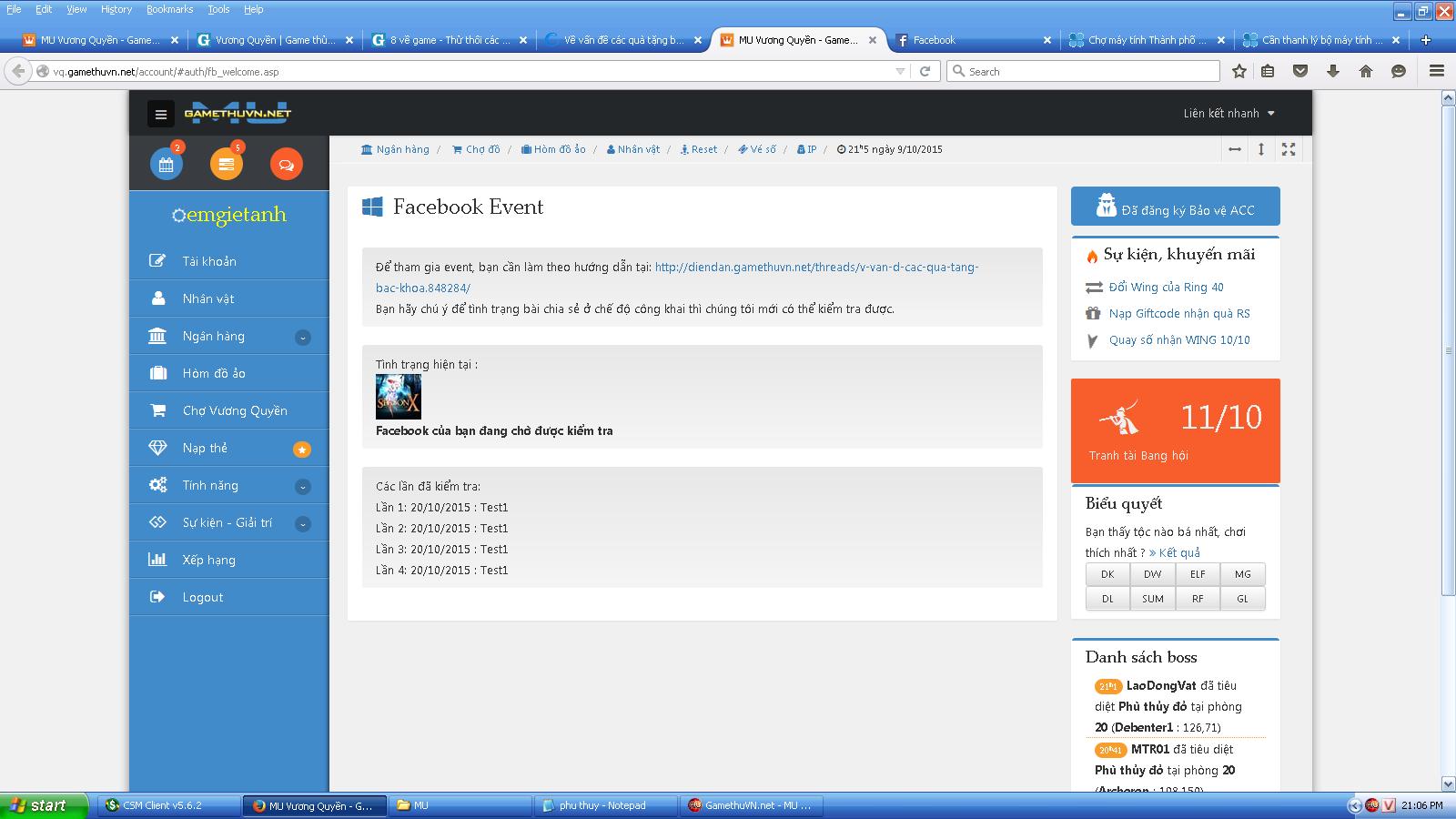The height and width of the screenshot is (819, 1456).
Task: Open the yellow list icon with badge 5
Action: click(227, 165)
